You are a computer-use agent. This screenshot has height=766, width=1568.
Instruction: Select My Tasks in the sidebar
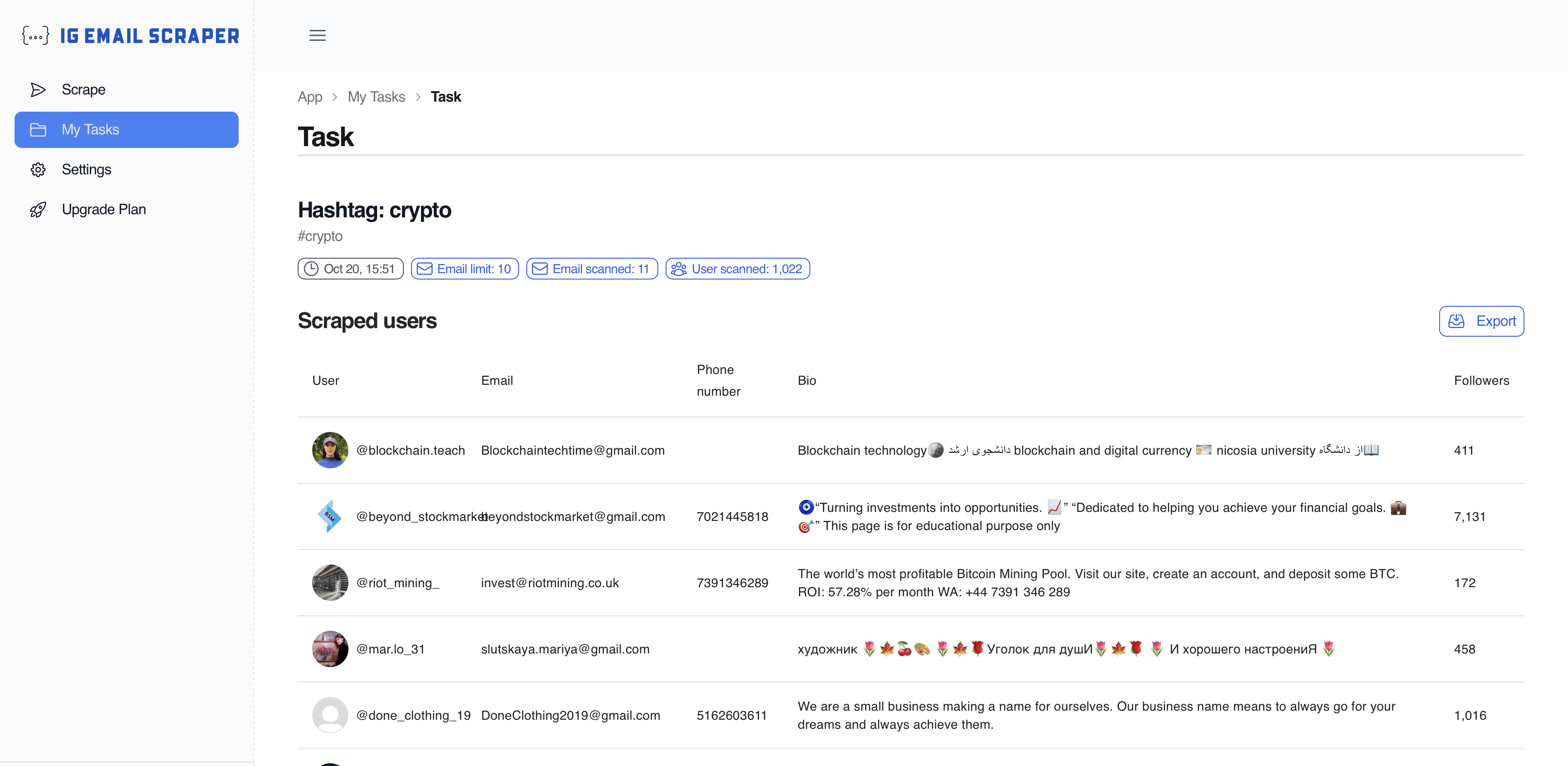pos(127,130)
